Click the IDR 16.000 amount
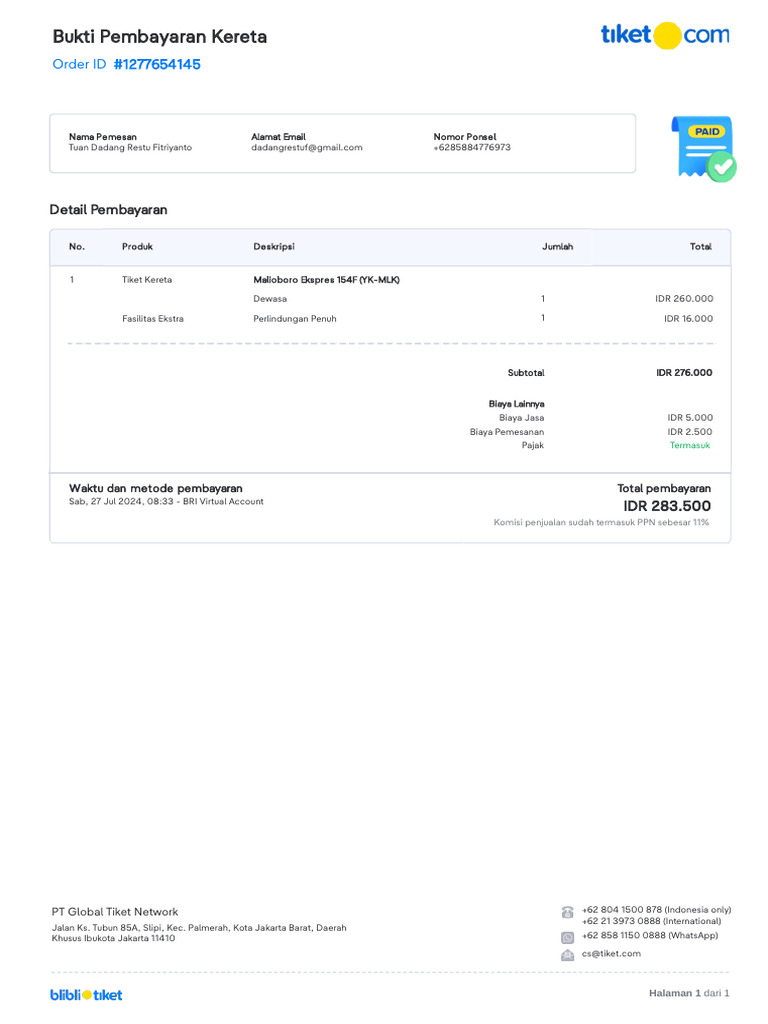768x1024 pixels. coord(688,319)
